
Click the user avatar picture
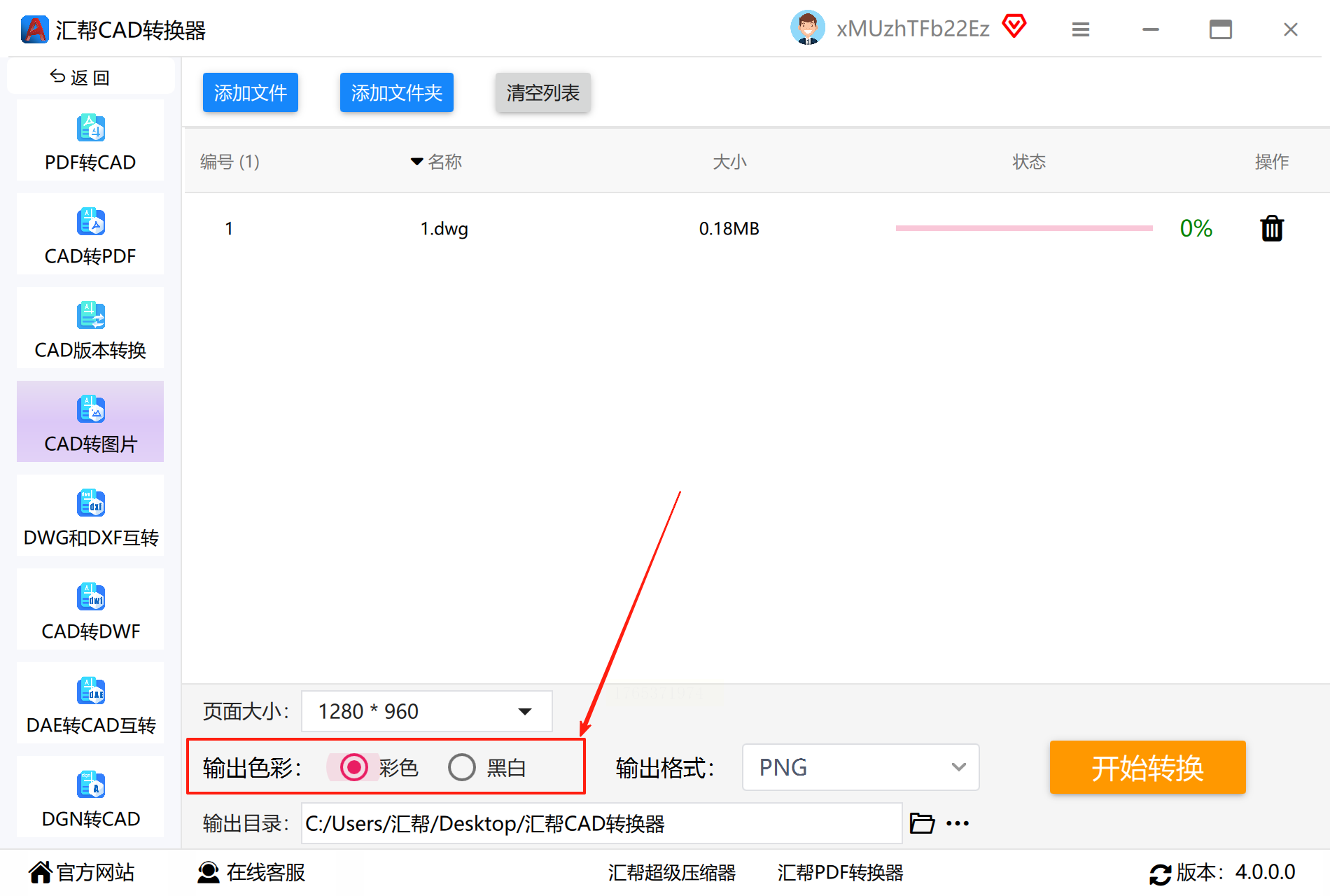click(808, 28)
